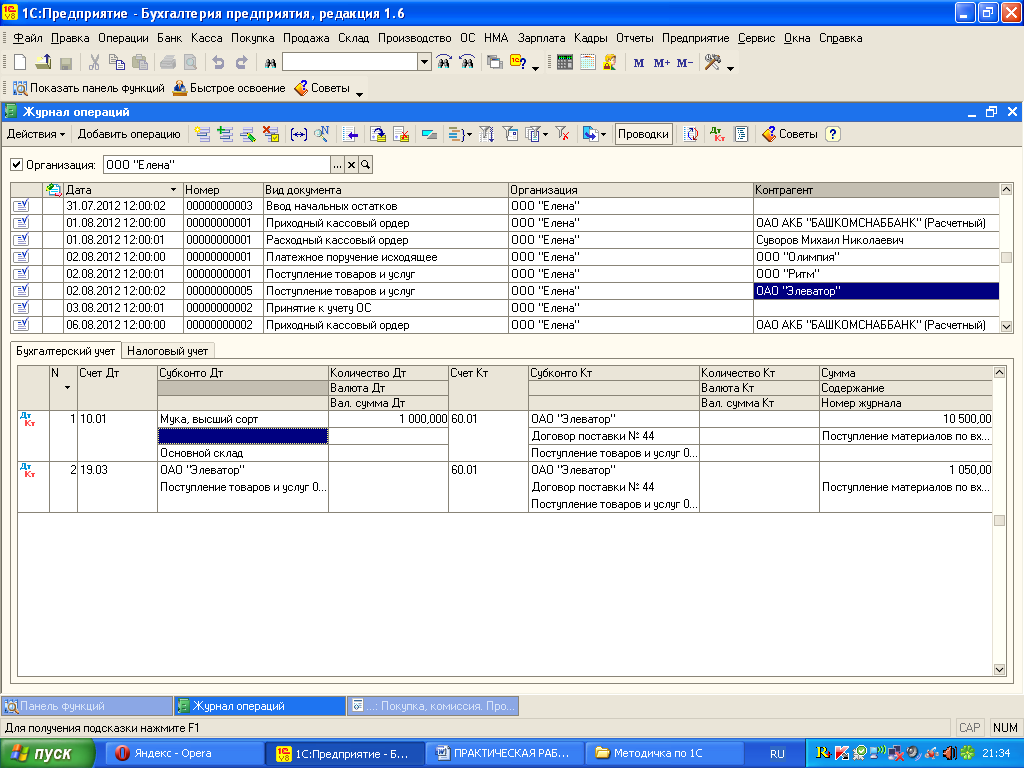Click Показать панель функций button
Screen dimensions: 1024x768
pos(89,88)
